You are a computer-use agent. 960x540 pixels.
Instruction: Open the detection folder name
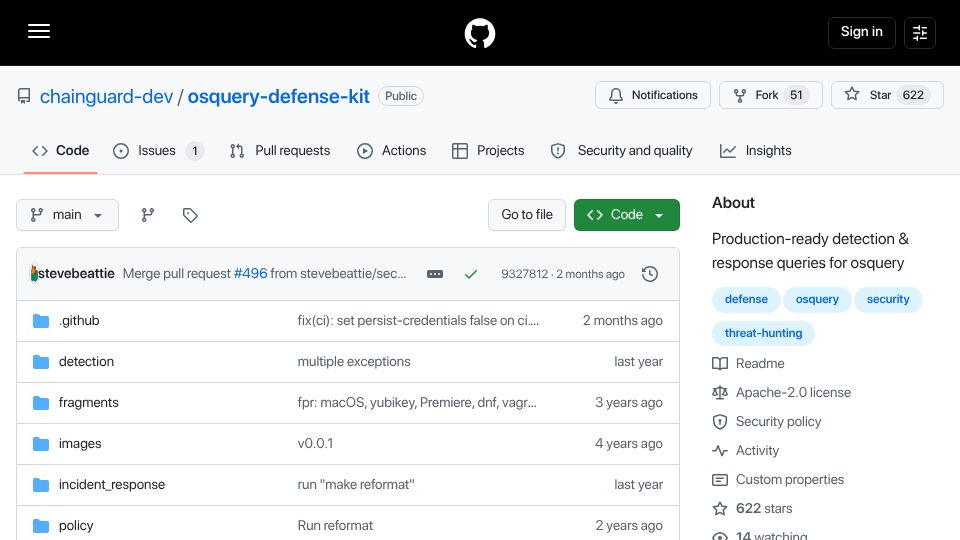click(86, 362)
